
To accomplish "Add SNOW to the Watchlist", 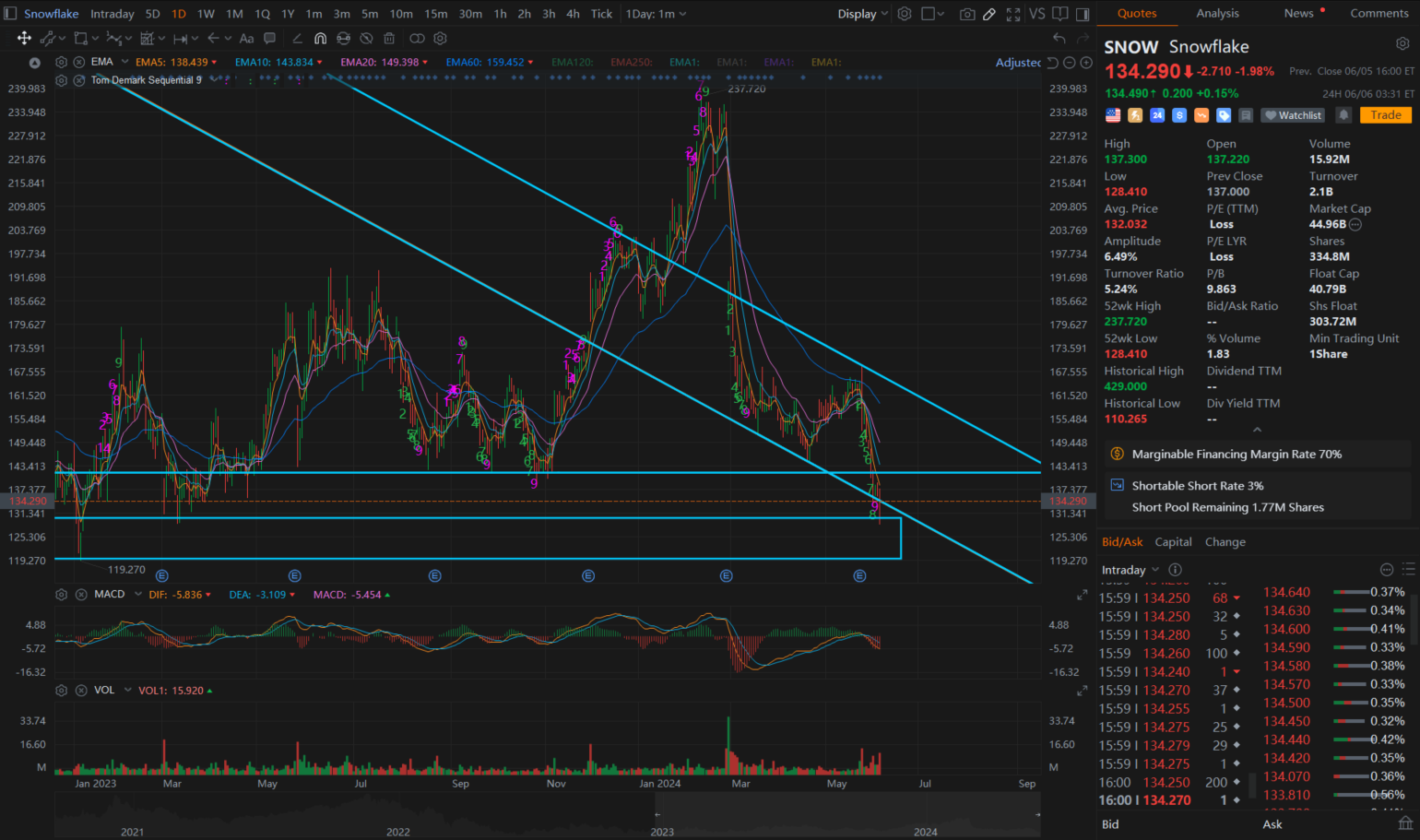I will (x=1293, y=115).
